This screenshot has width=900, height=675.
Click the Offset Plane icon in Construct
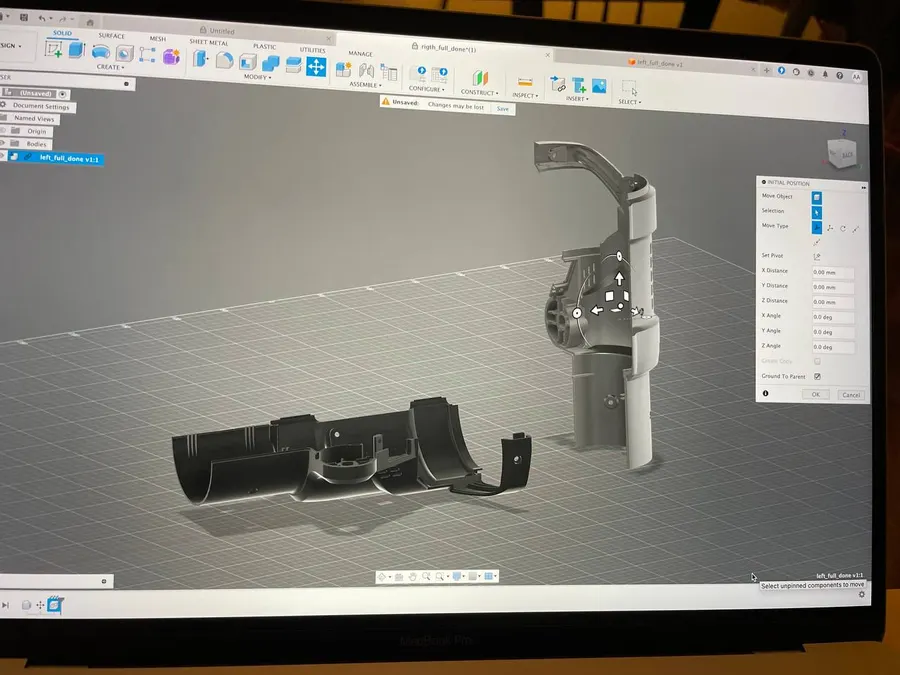[480, 78]
